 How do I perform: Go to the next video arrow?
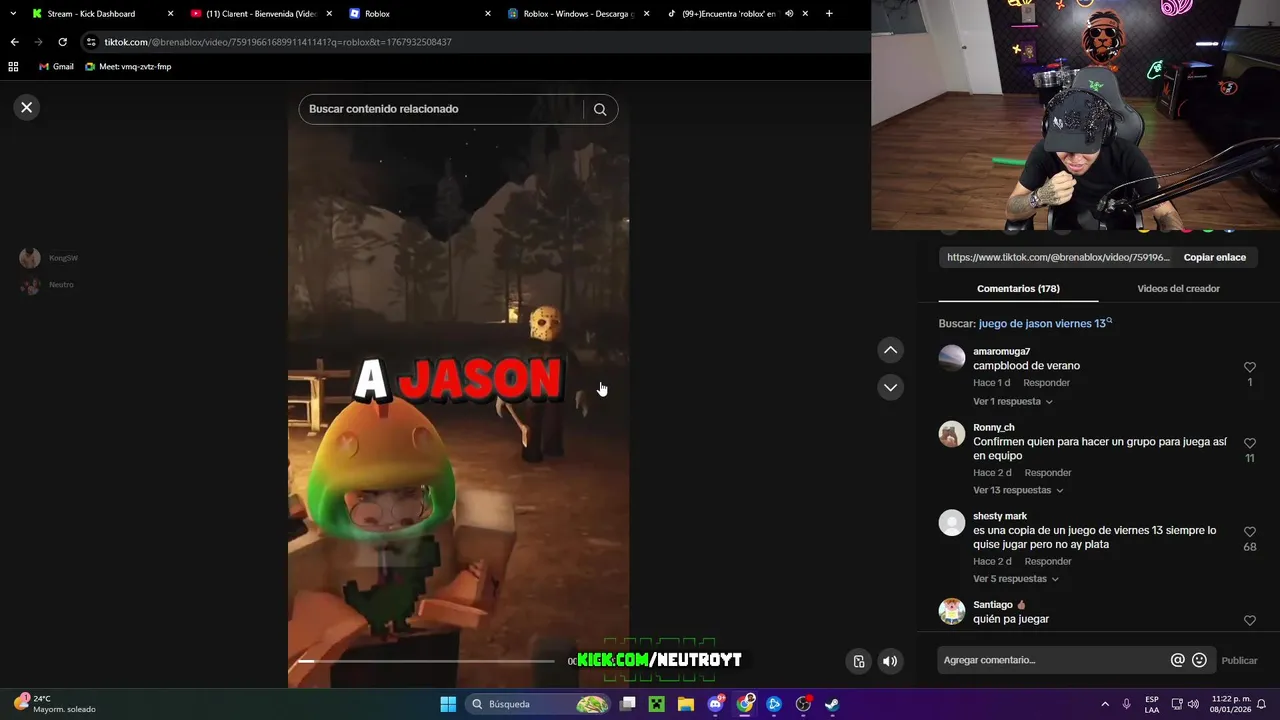click(x=890, y=387)
